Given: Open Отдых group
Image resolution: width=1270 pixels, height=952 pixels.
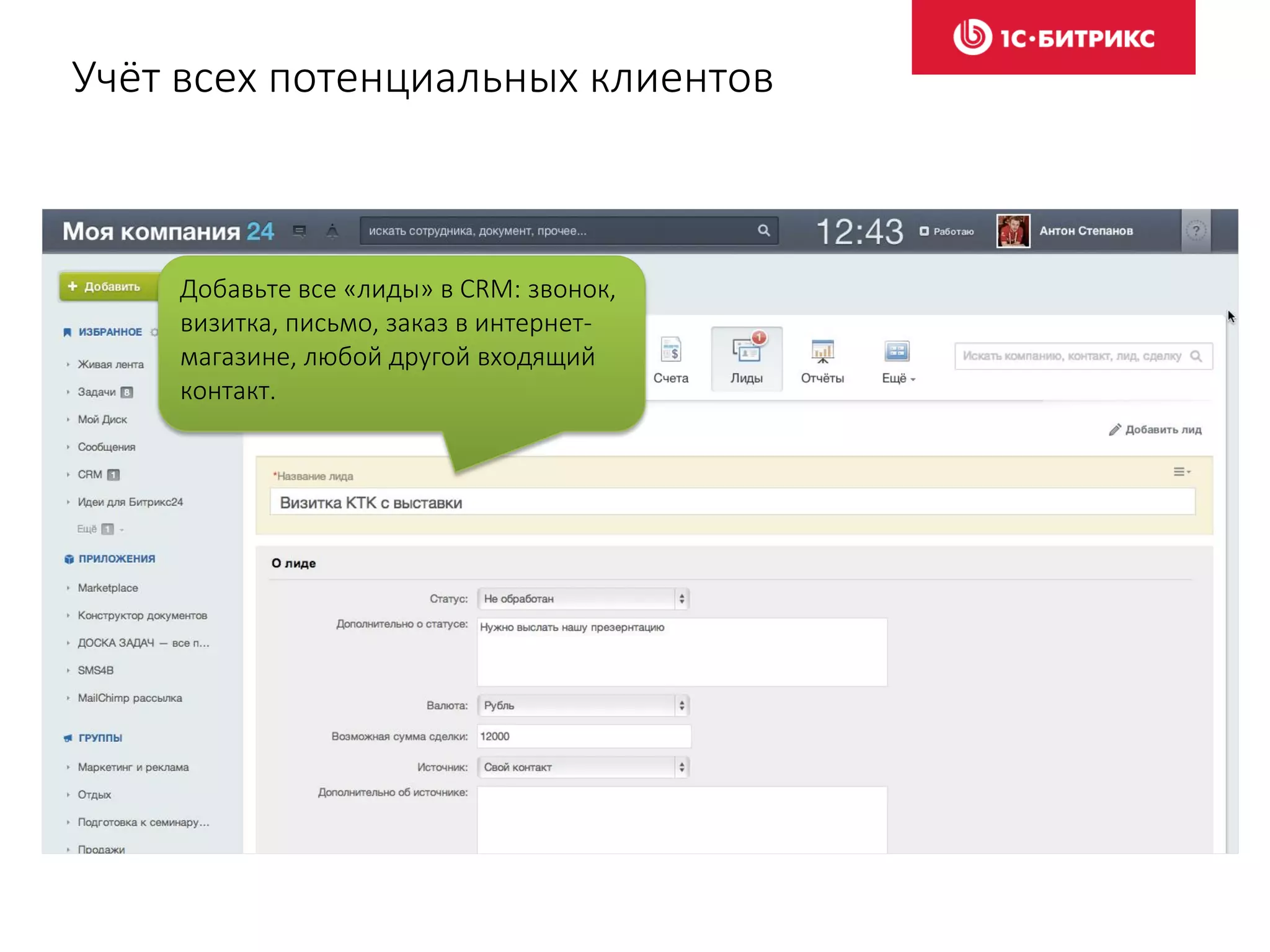Looking at the screenshot, I should click(94, 795).
